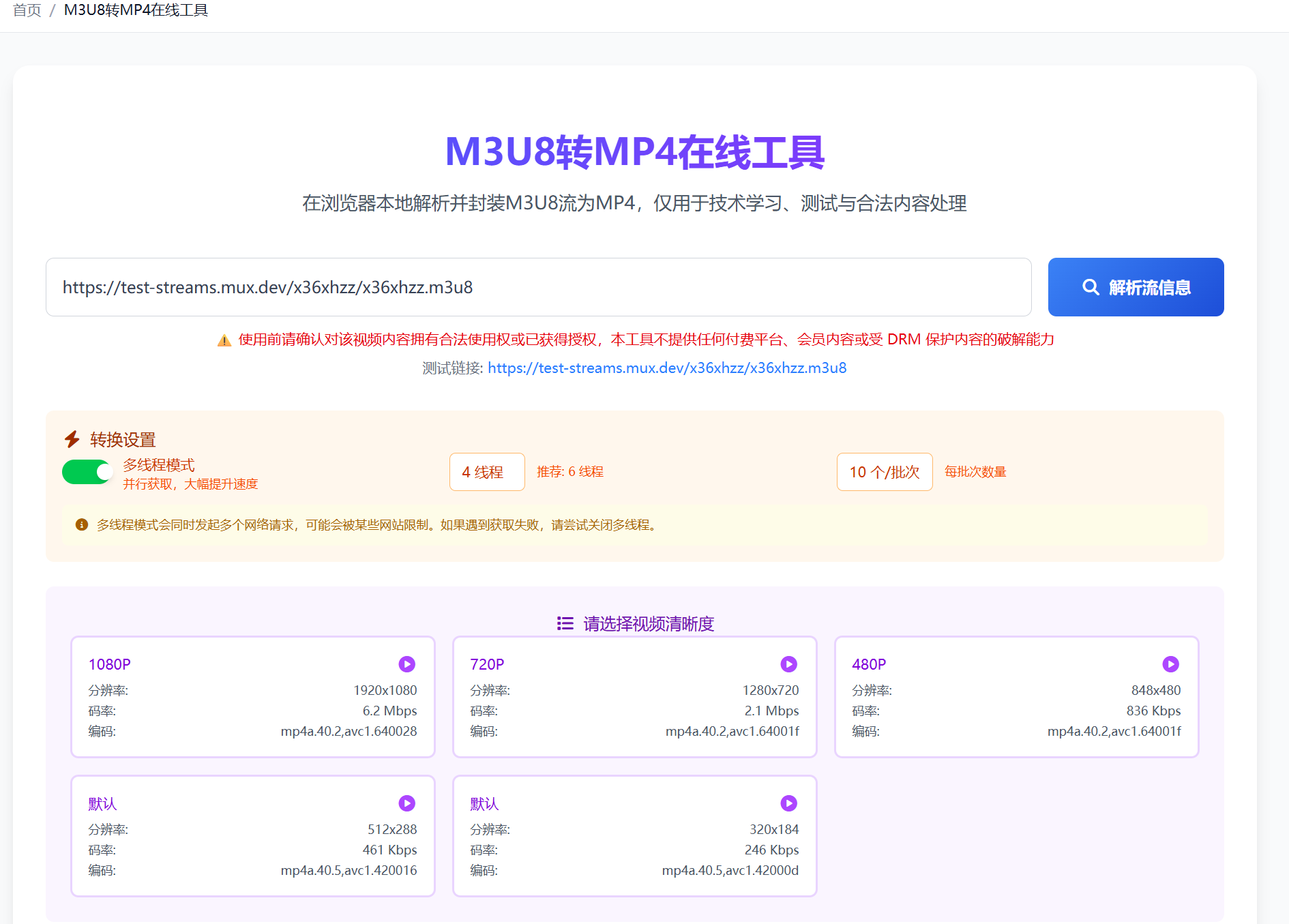
Task: Click the warning triangle icon before the authorization notice
Action: [x=224, y=340]
